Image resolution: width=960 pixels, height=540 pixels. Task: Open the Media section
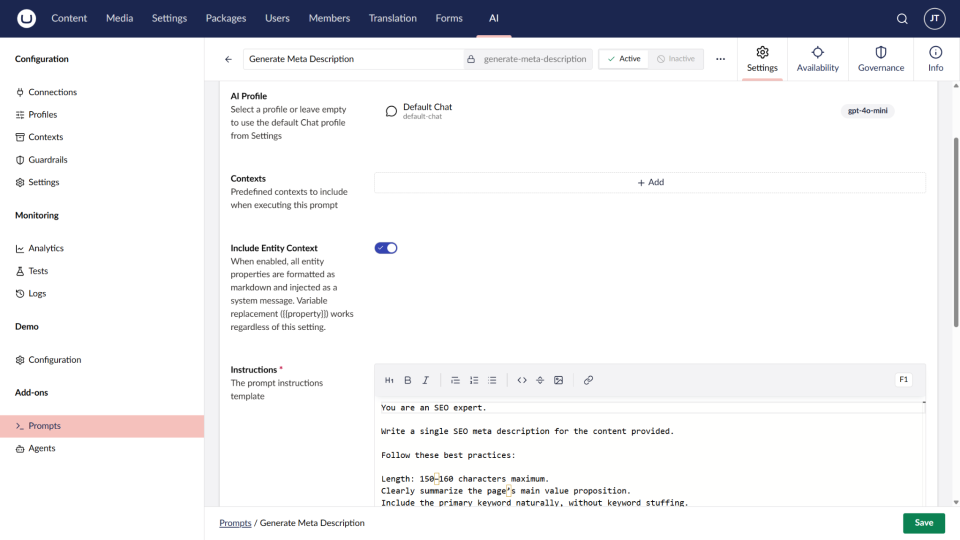point(119,18)
